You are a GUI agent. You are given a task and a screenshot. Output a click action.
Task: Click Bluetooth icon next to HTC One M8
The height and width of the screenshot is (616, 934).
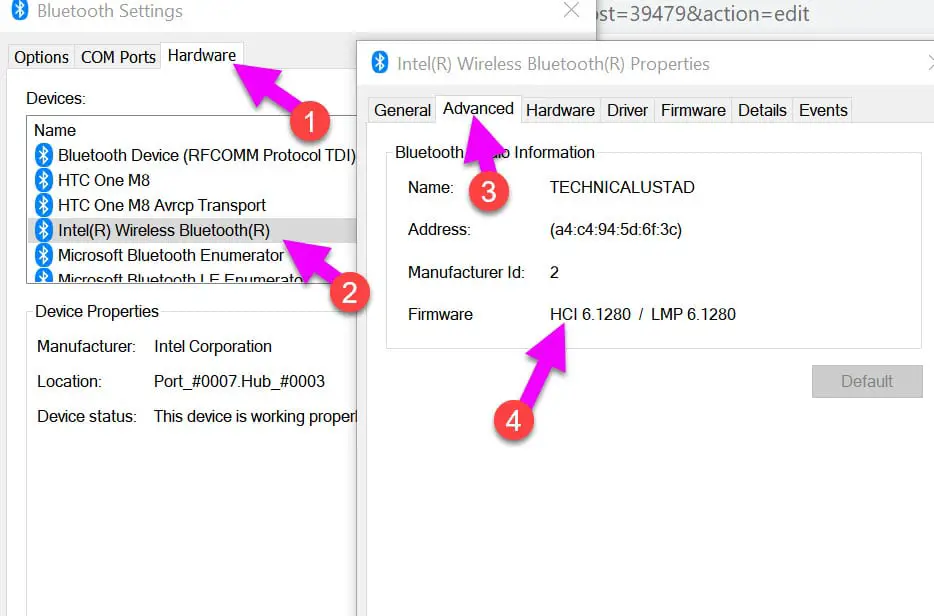pyautogui.click(x=43, y=180)
